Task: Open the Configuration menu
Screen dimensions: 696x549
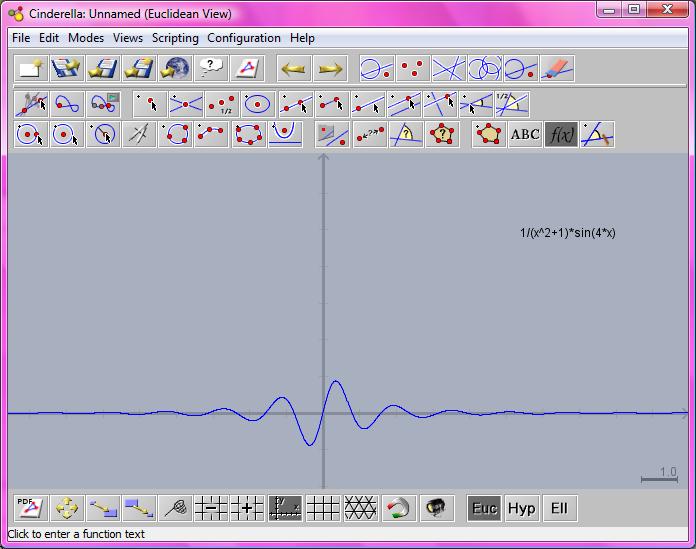Action: [244, 38]
